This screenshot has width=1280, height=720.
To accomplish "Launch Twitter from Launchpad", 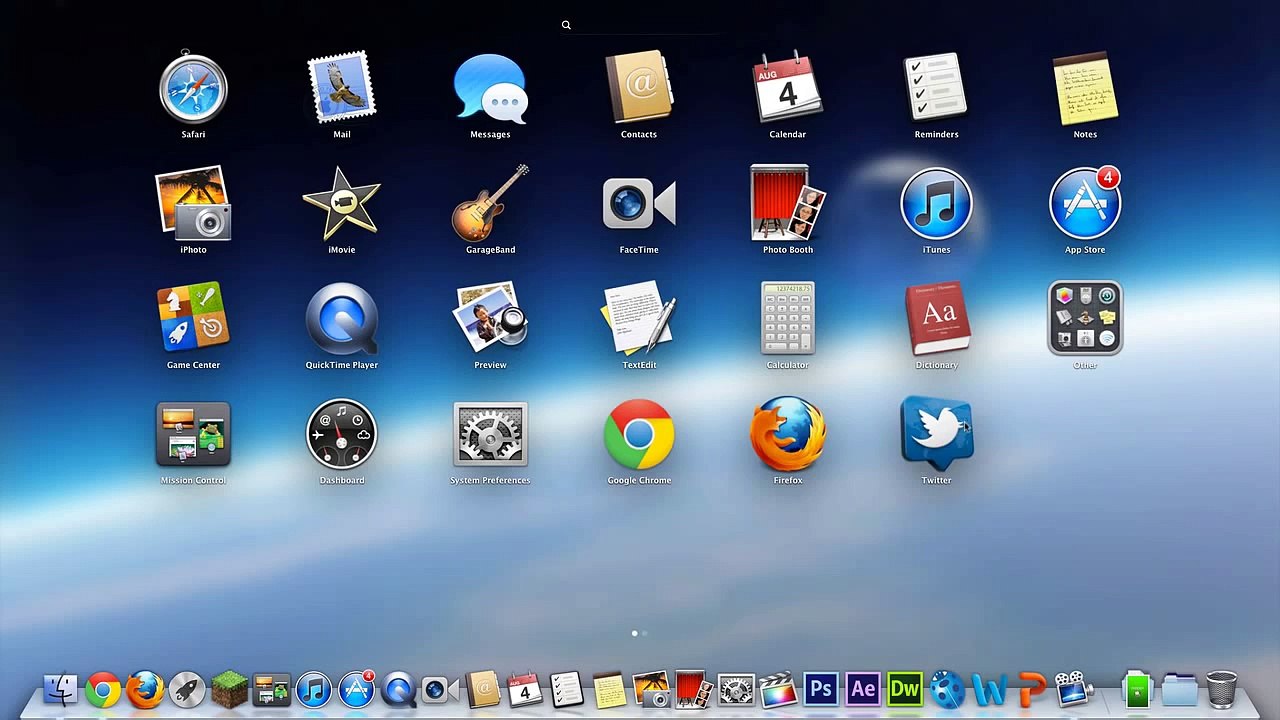I will (x=936, y=435).
